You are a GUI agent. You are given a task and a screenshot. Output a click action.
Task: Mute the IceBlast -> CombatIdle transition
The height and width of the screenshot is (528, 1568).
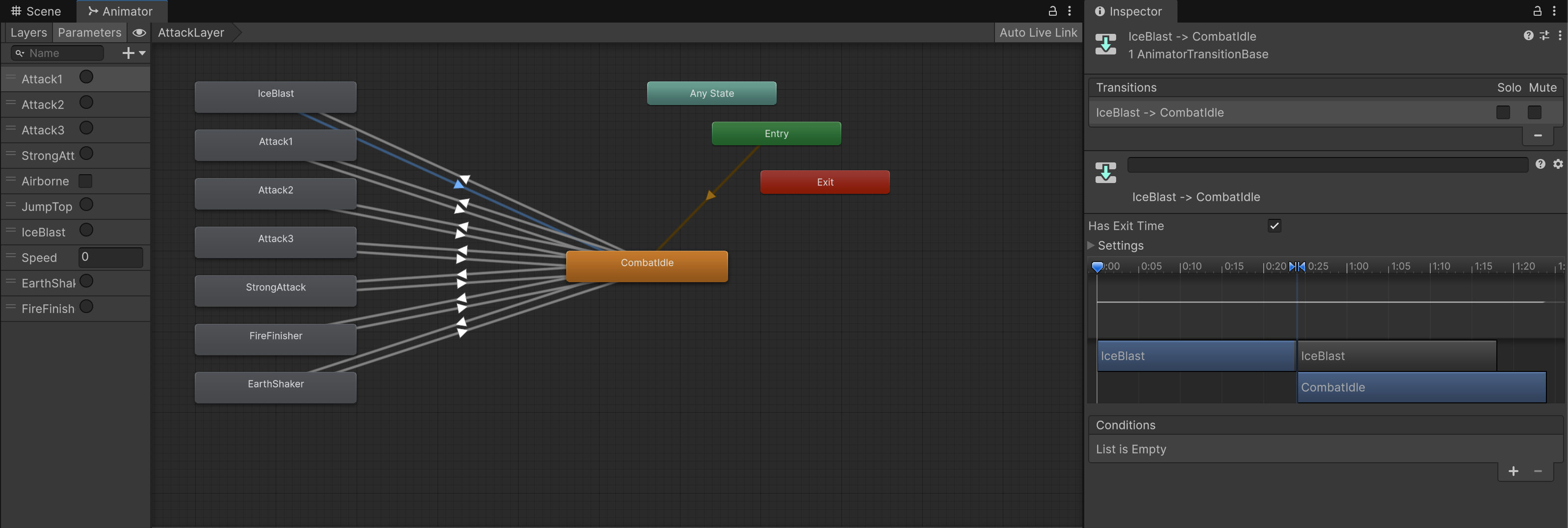[x=1534, y=113]
